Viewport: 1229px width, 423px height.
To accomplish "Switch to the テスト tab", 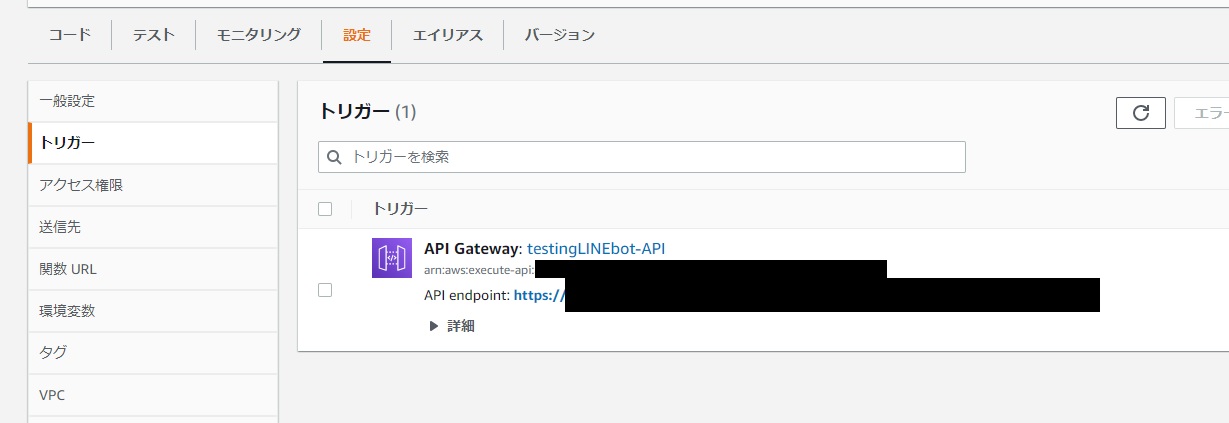I will pyautogui.click(x=154, y=35).
